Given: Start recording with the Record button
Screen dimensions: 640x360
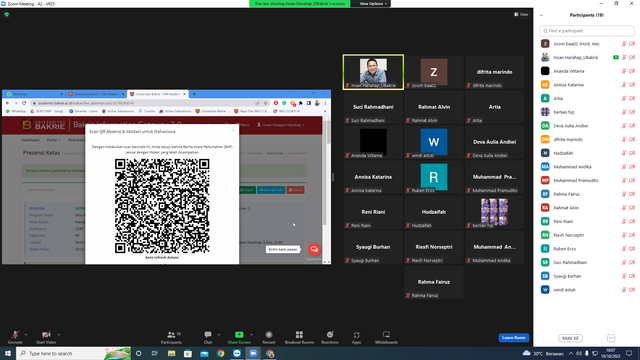Looking at the screenshot, I should pos(269,337).
